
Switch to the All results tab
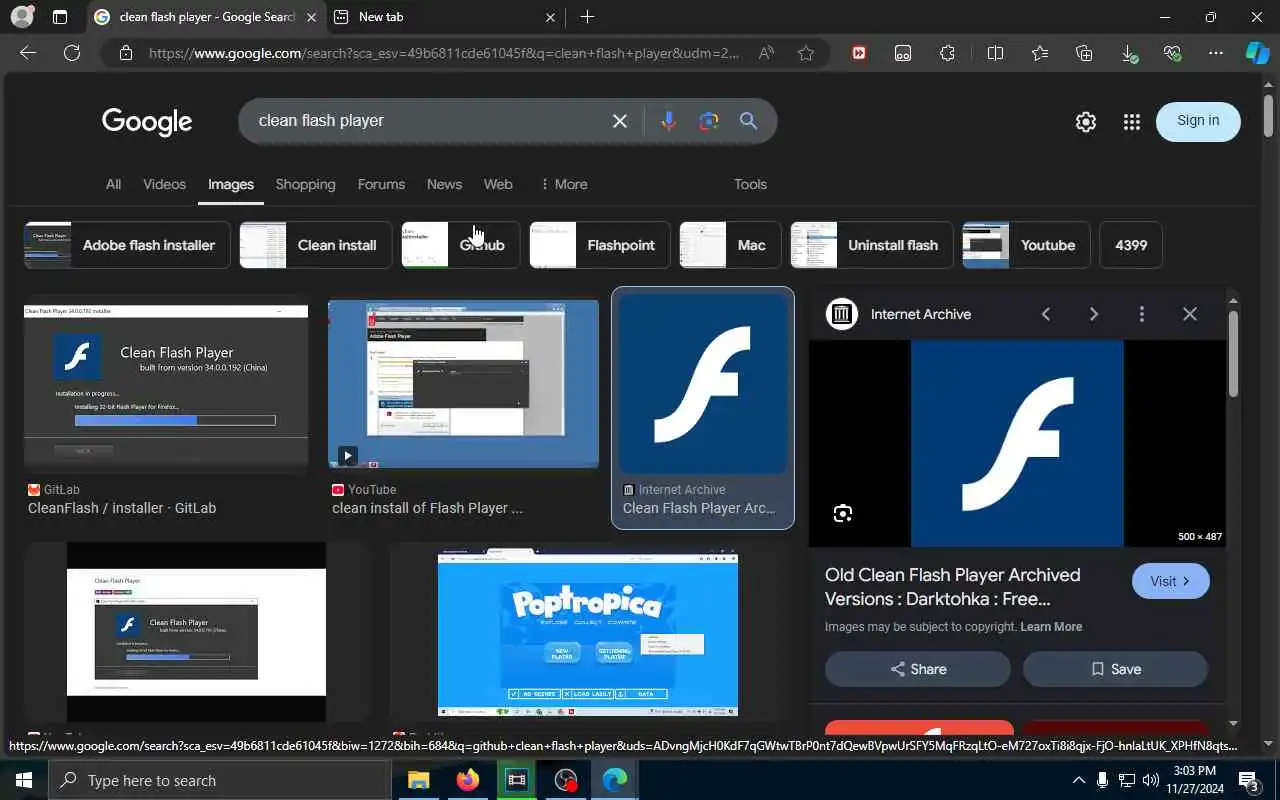(113, 184)
